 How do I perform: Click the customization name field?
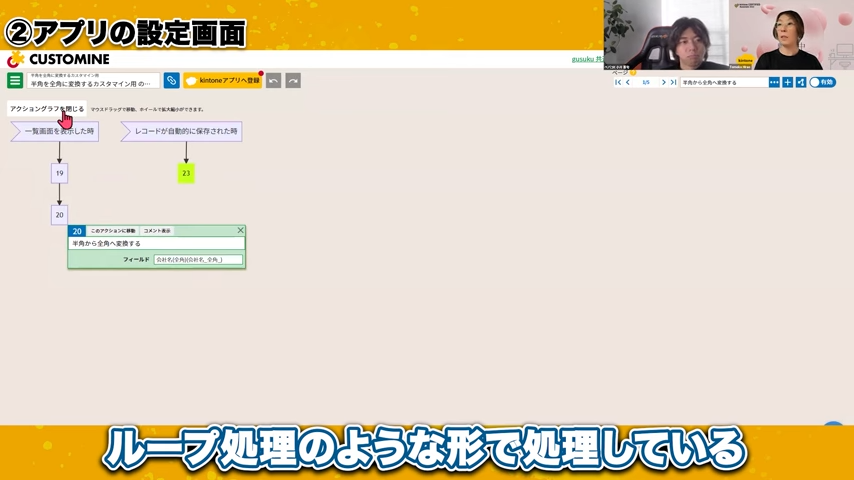(93, 81)
